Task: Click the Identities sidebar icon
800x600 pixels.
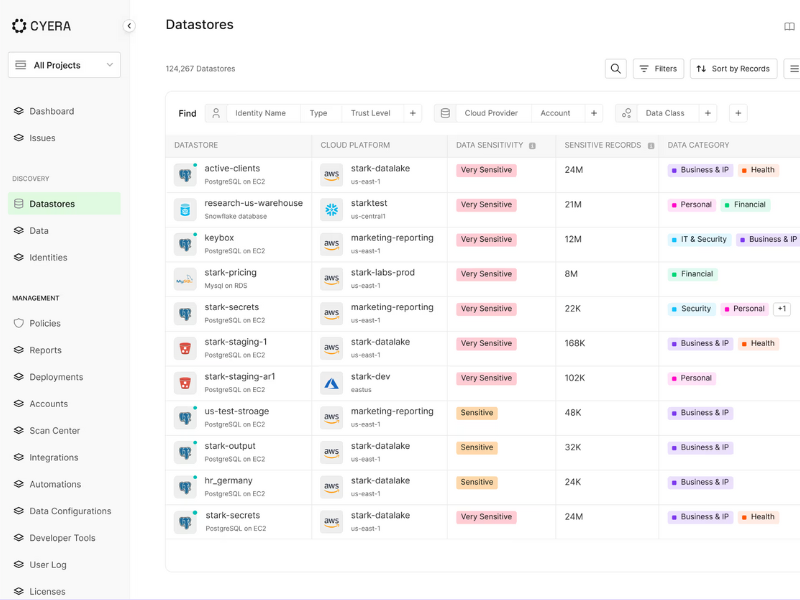Action: [21, 257]
